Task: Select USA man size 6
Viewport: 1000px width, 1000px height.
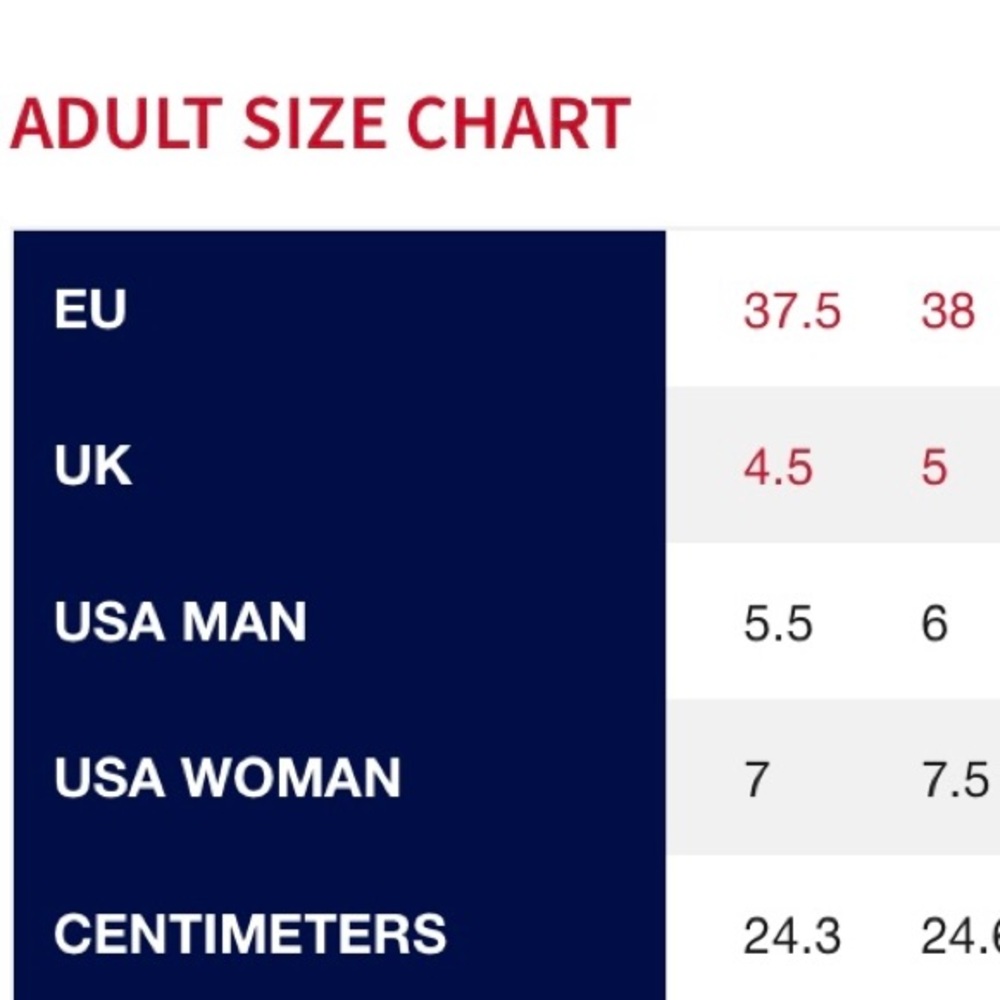Action: coord(934,624)
